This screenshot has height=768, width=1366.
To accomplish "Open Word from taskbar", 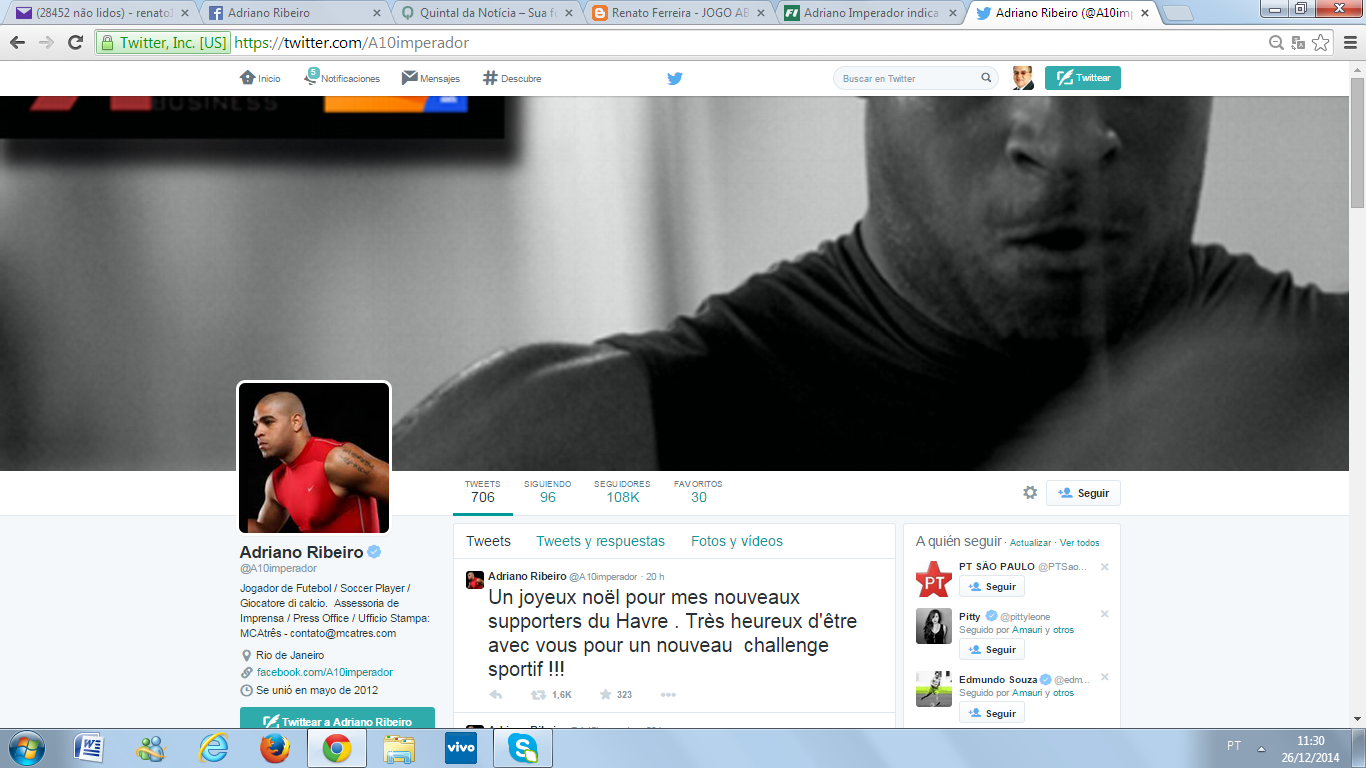I will (x=89, y=748).
